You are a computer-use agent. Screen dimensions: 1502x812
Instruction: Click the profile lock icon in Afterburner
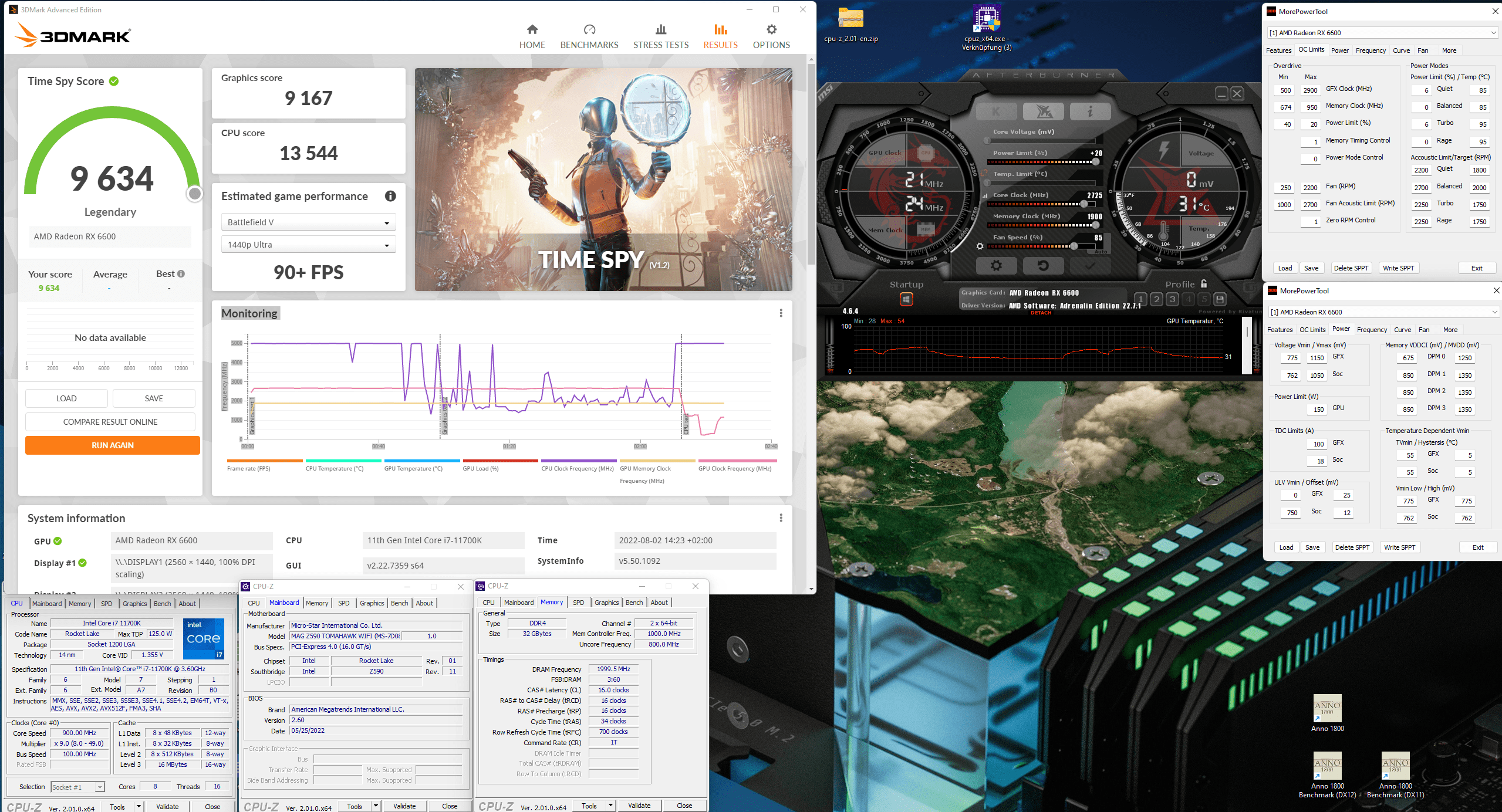click(1204, 284)
